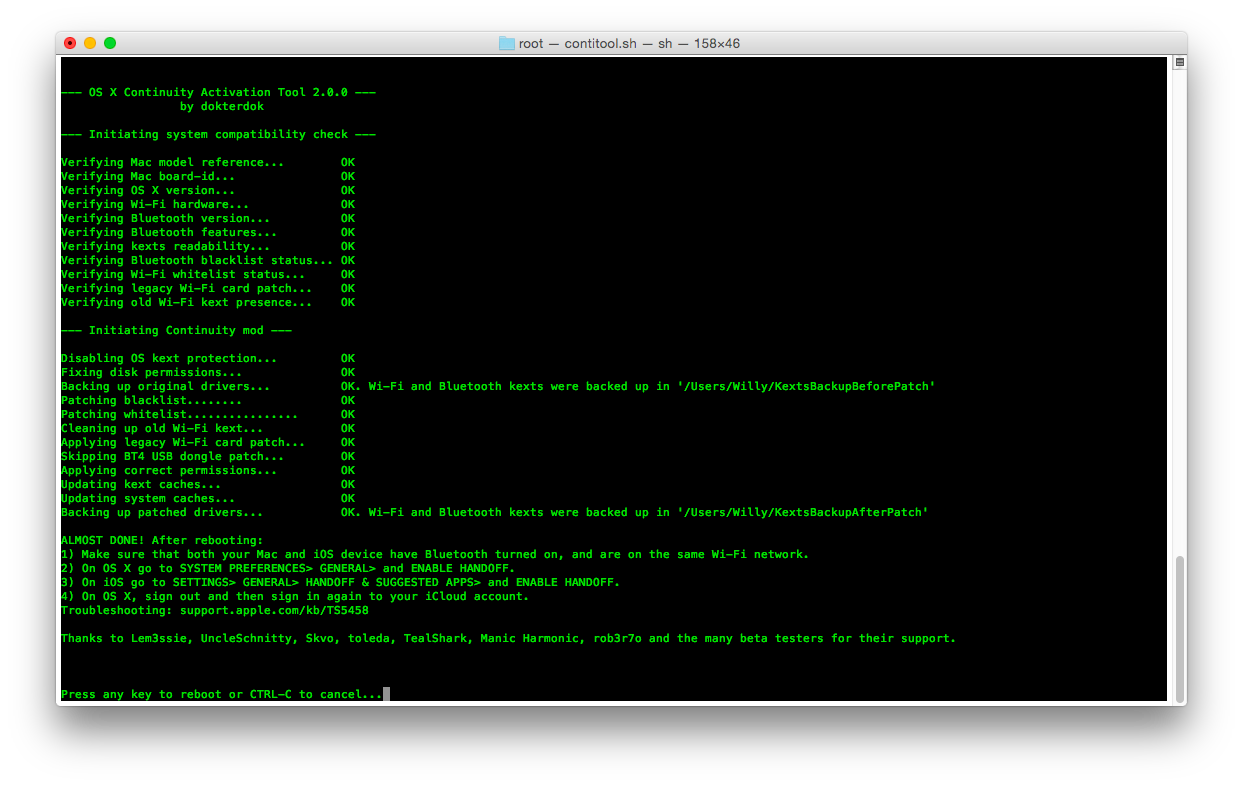Click 'Skipping BT4 USB dongle patch...' line
The height and width of the screenshot is (786, 1243).
pos(208,456)
